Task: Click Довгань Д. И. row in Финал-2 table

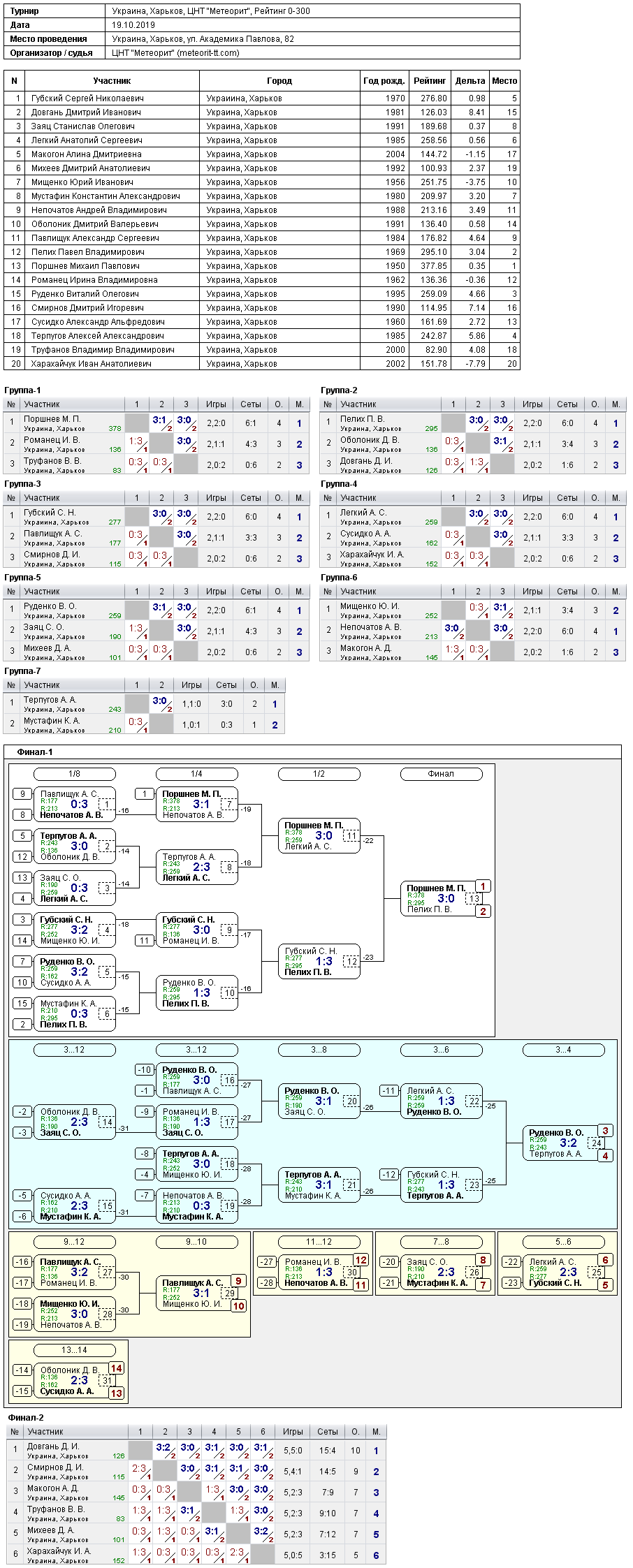Action: 196,1451
